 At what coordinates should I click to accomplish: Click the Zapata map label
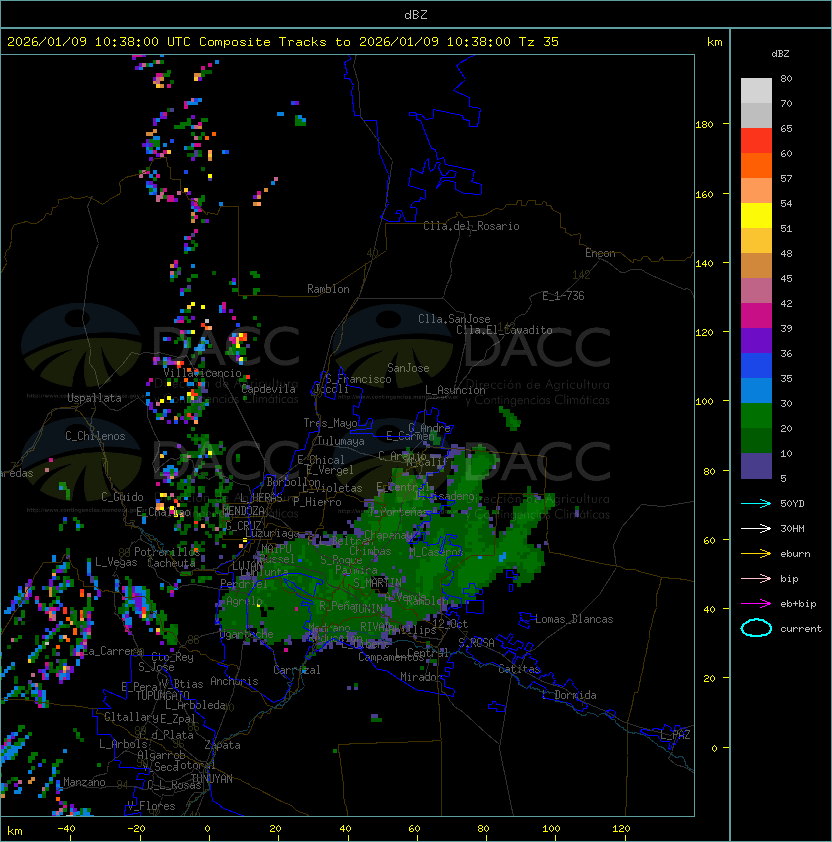point(222,745)
